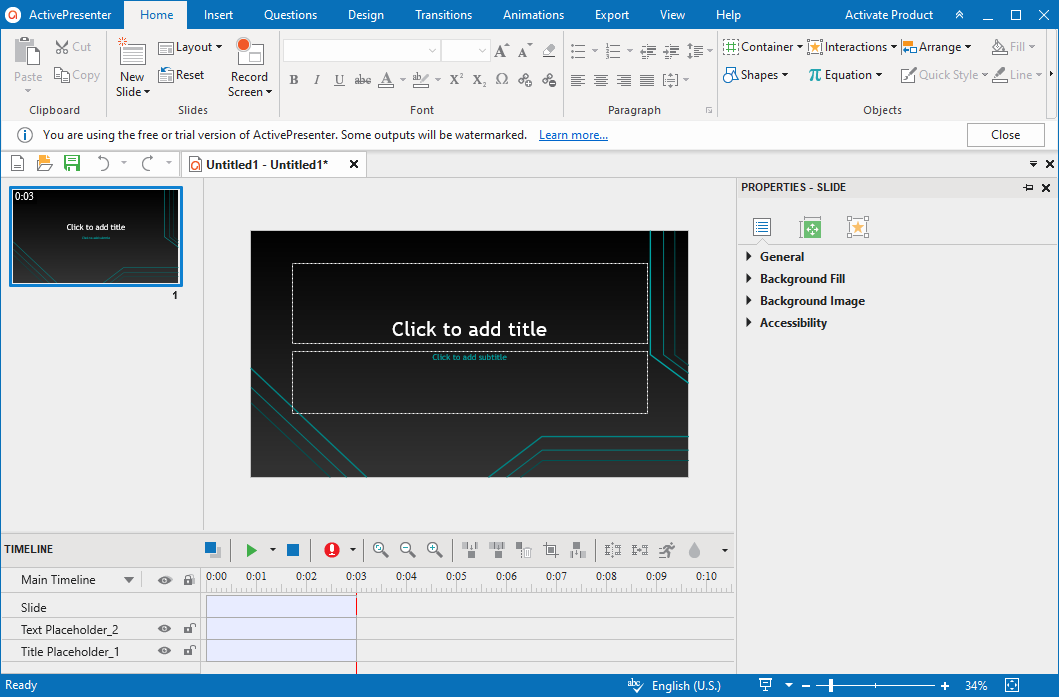Click the New Slide icon
This screenshot has width=1059, height=697.
131,52
